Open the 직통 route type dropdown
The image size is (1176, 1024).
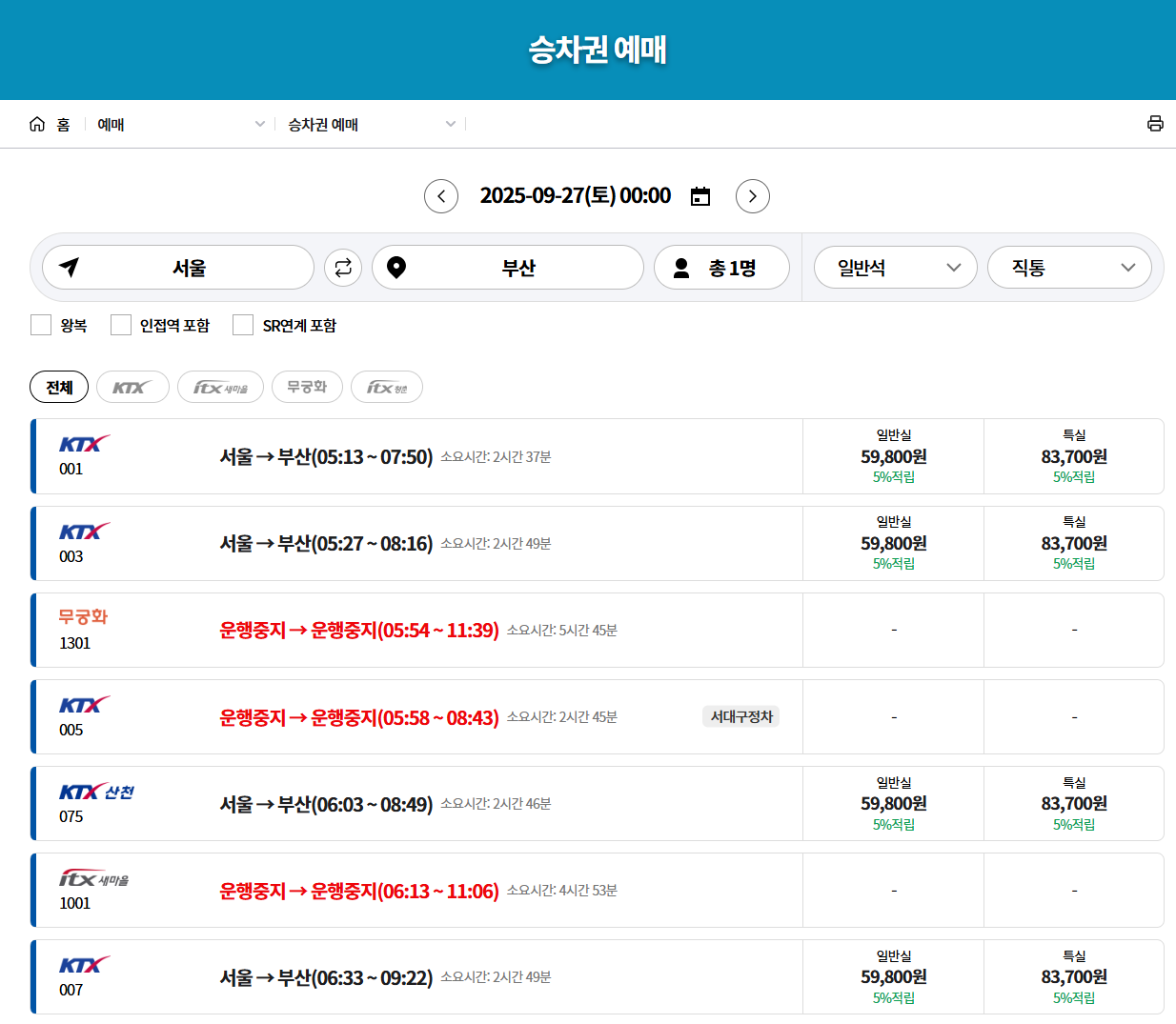1069,268
